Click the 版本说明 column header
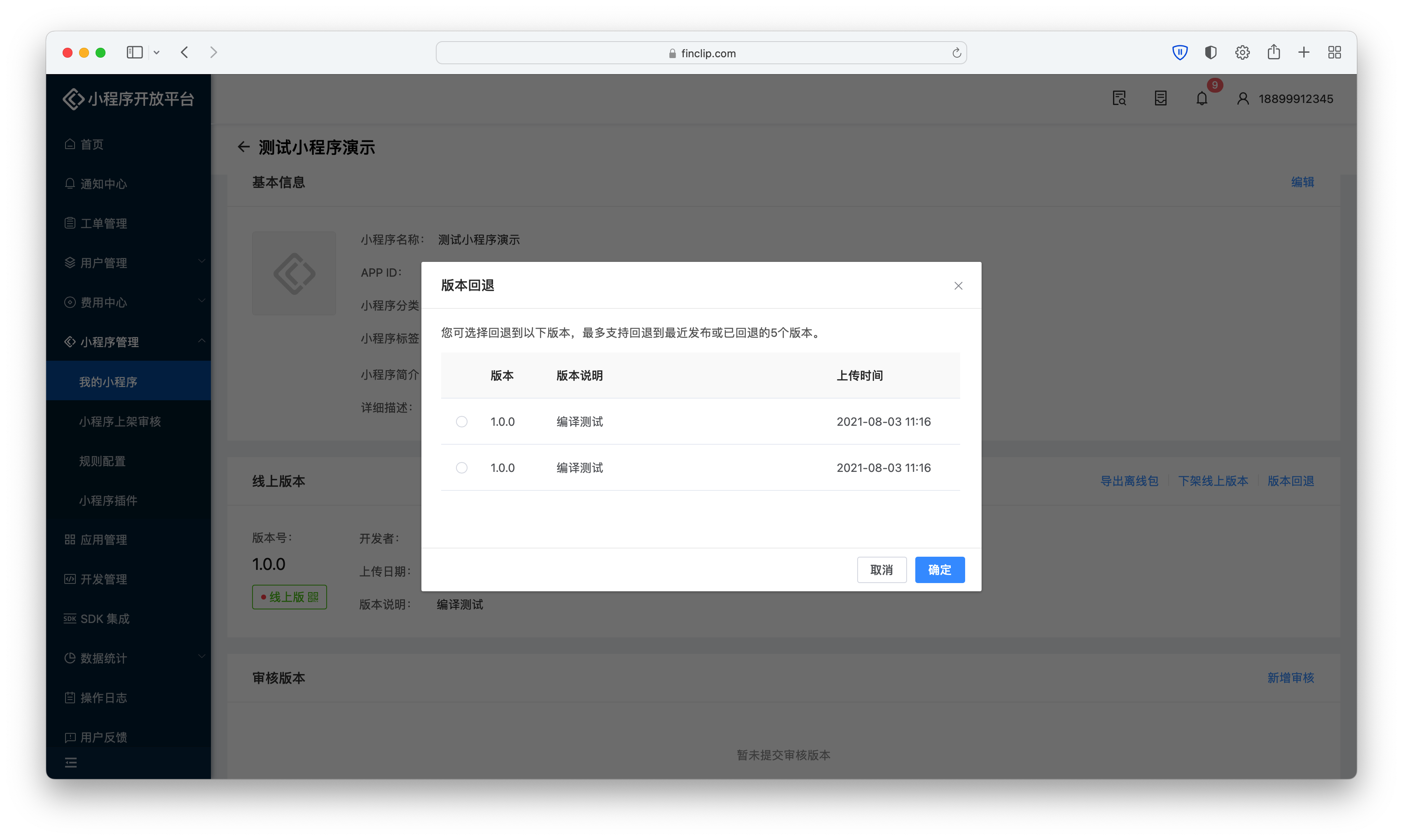This screenshot has width=1403, height=840. (x=579, y=375)
